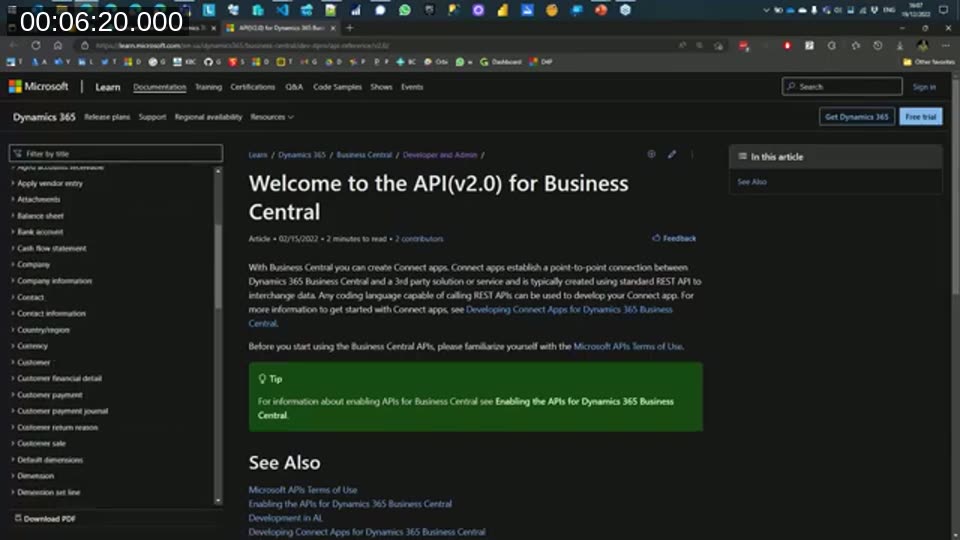Expand Customer payment journal node
This screenshot has width=960, height=540.
[x=13, y=411]
